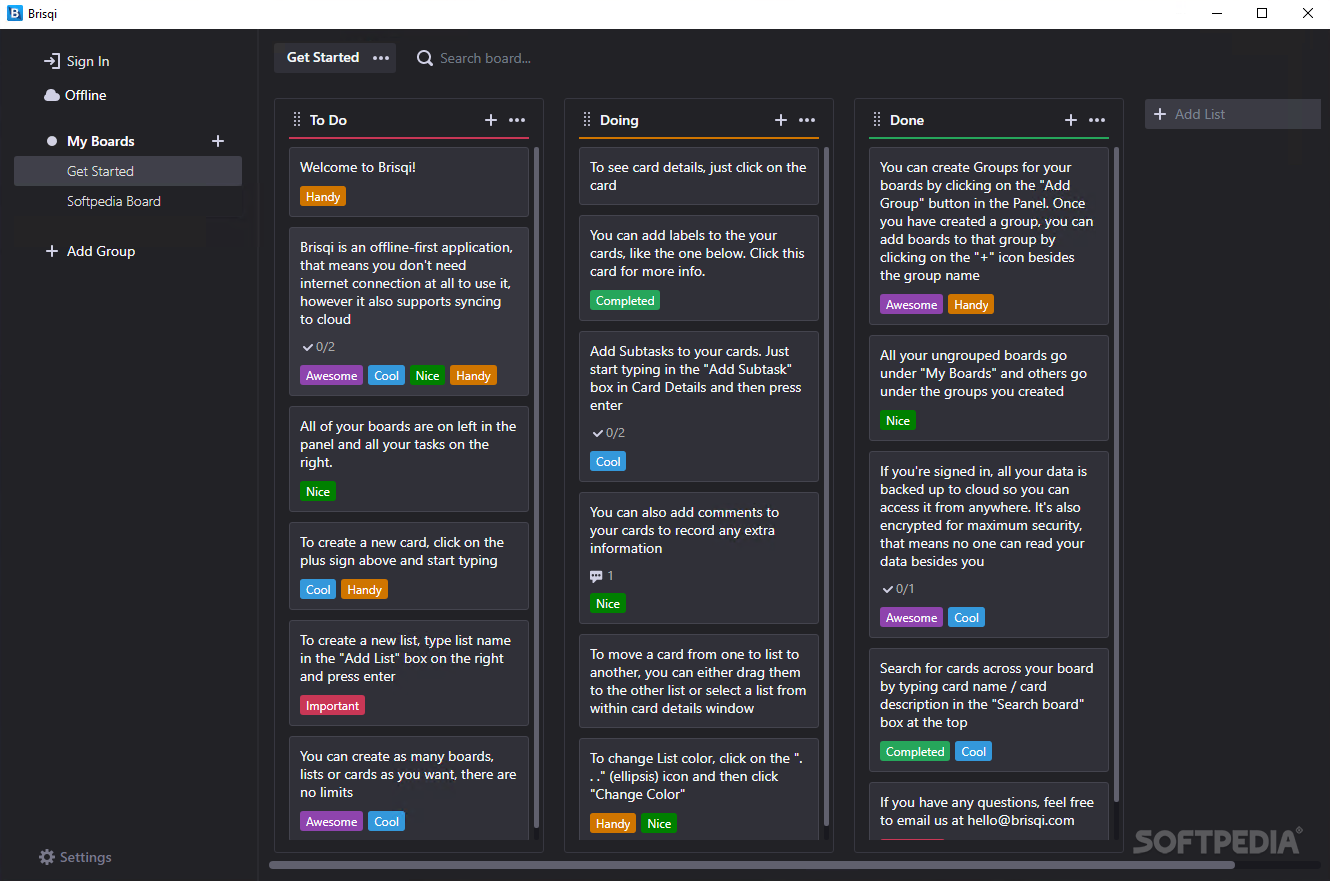Add a card to the Doing list
The width and height of the screenshot is (1330, 881).
(781, 120)
